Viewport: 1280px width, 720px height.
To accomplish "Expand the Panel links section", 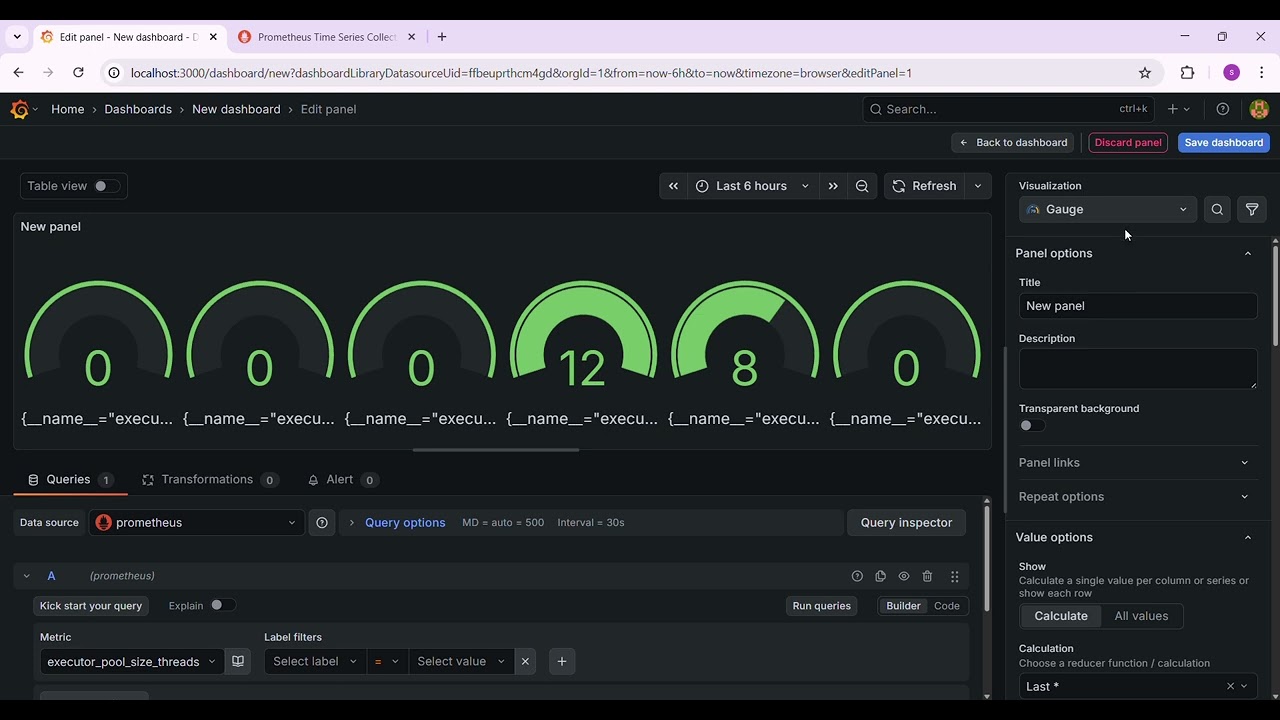I will point(1136,462).
